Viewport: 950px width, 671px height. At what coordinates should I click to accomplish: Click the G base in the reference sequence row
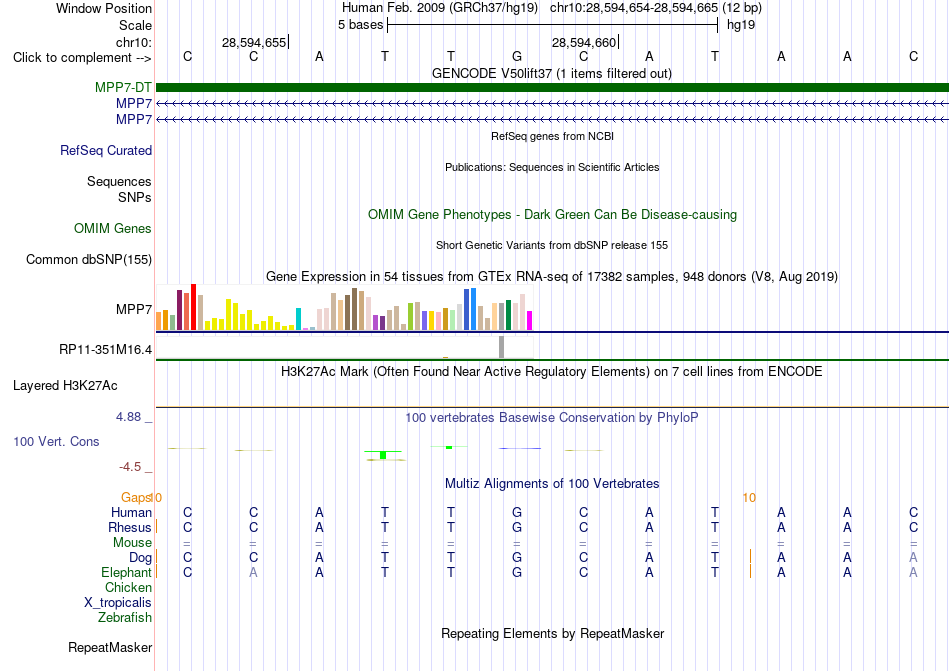click(x=517, y=56)
